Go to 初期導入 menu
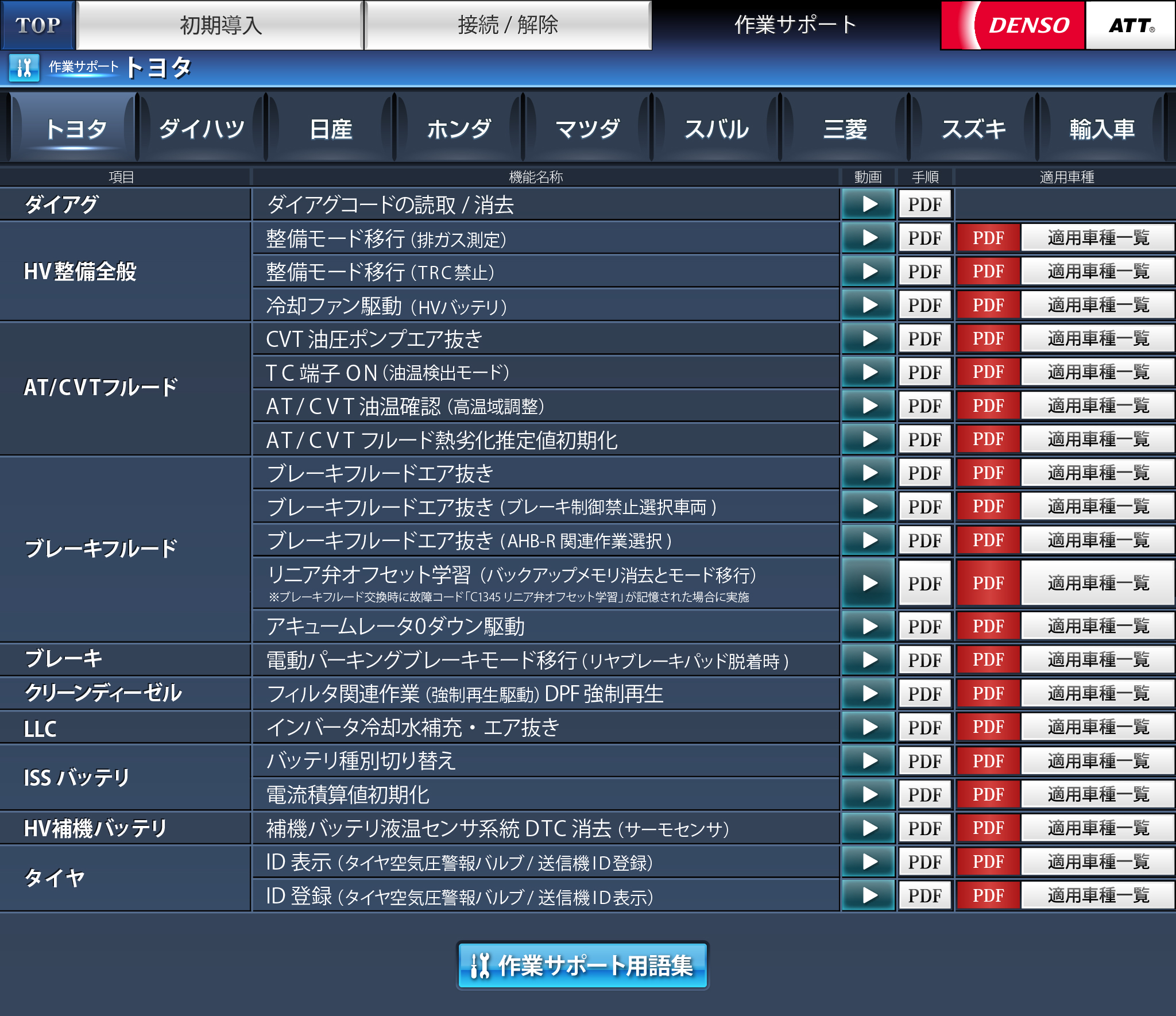Image resolution: width=1176 pixels, height=1016 pixels. click(220, 25)
